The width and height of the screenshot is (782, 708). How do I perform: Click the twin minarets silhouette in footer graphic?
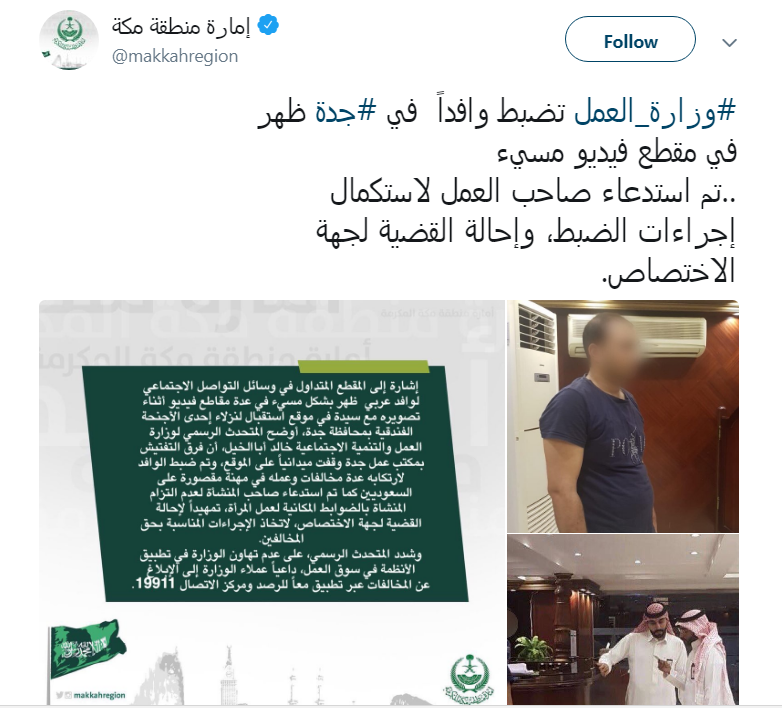pos(306,686)
